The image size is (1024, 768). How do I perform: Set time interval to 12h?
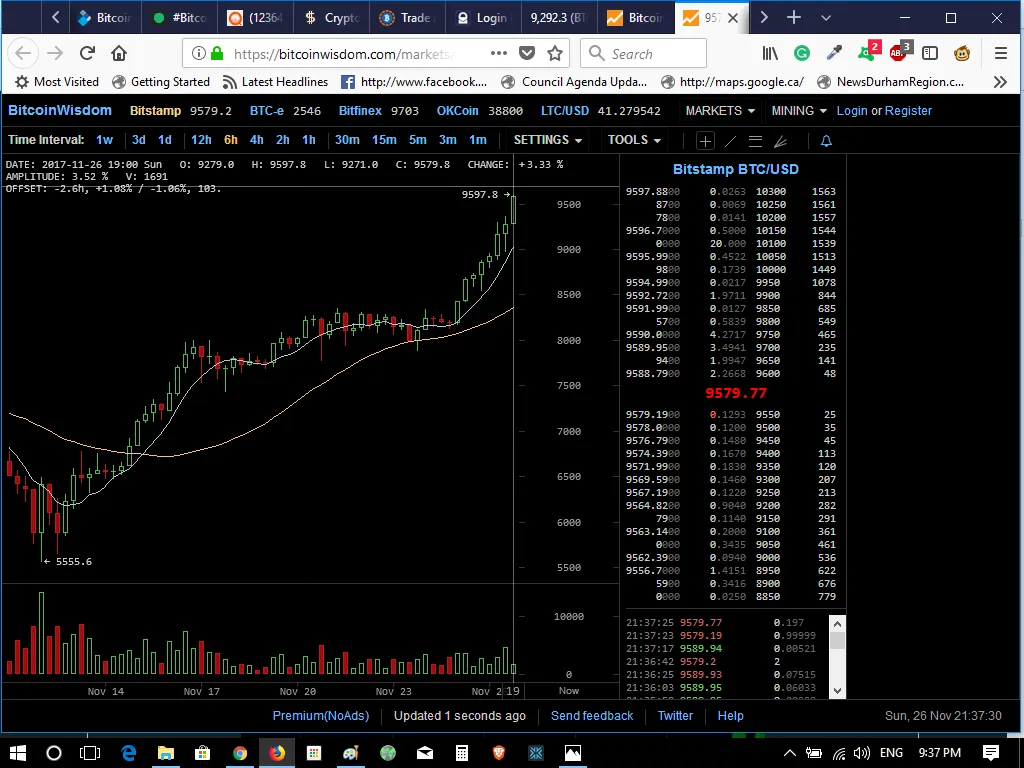201,140
